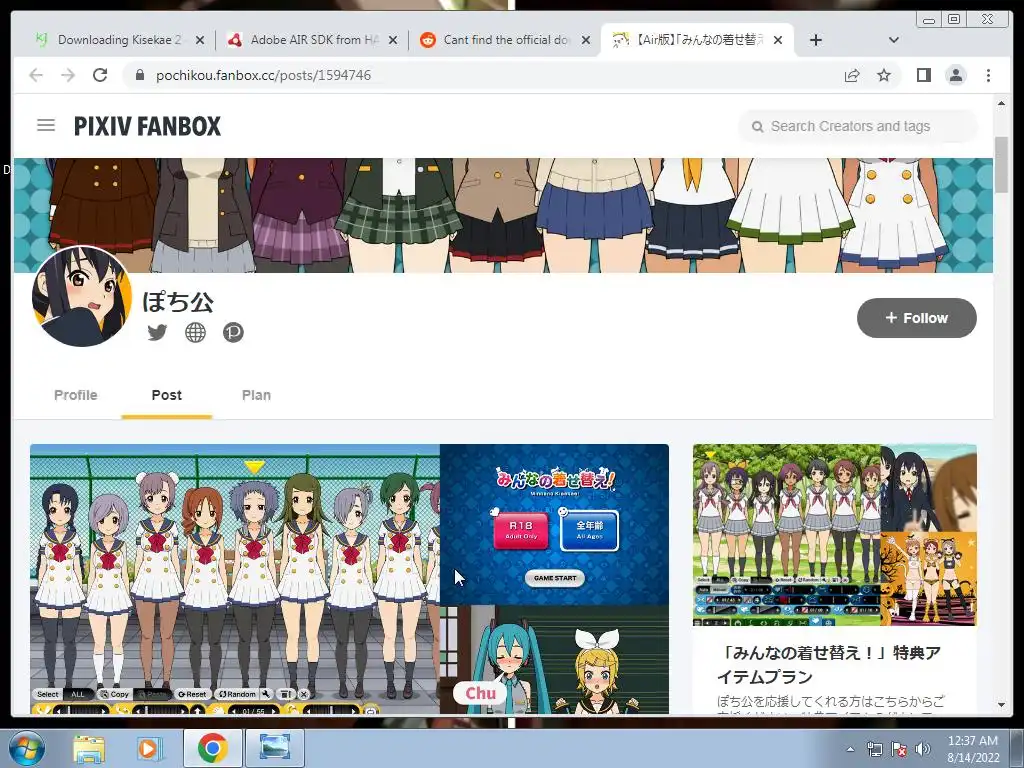The height and width of the screenshot is (768, 1024).
Task: Open the creator's round avatar image
Action: tap(82, 296)
